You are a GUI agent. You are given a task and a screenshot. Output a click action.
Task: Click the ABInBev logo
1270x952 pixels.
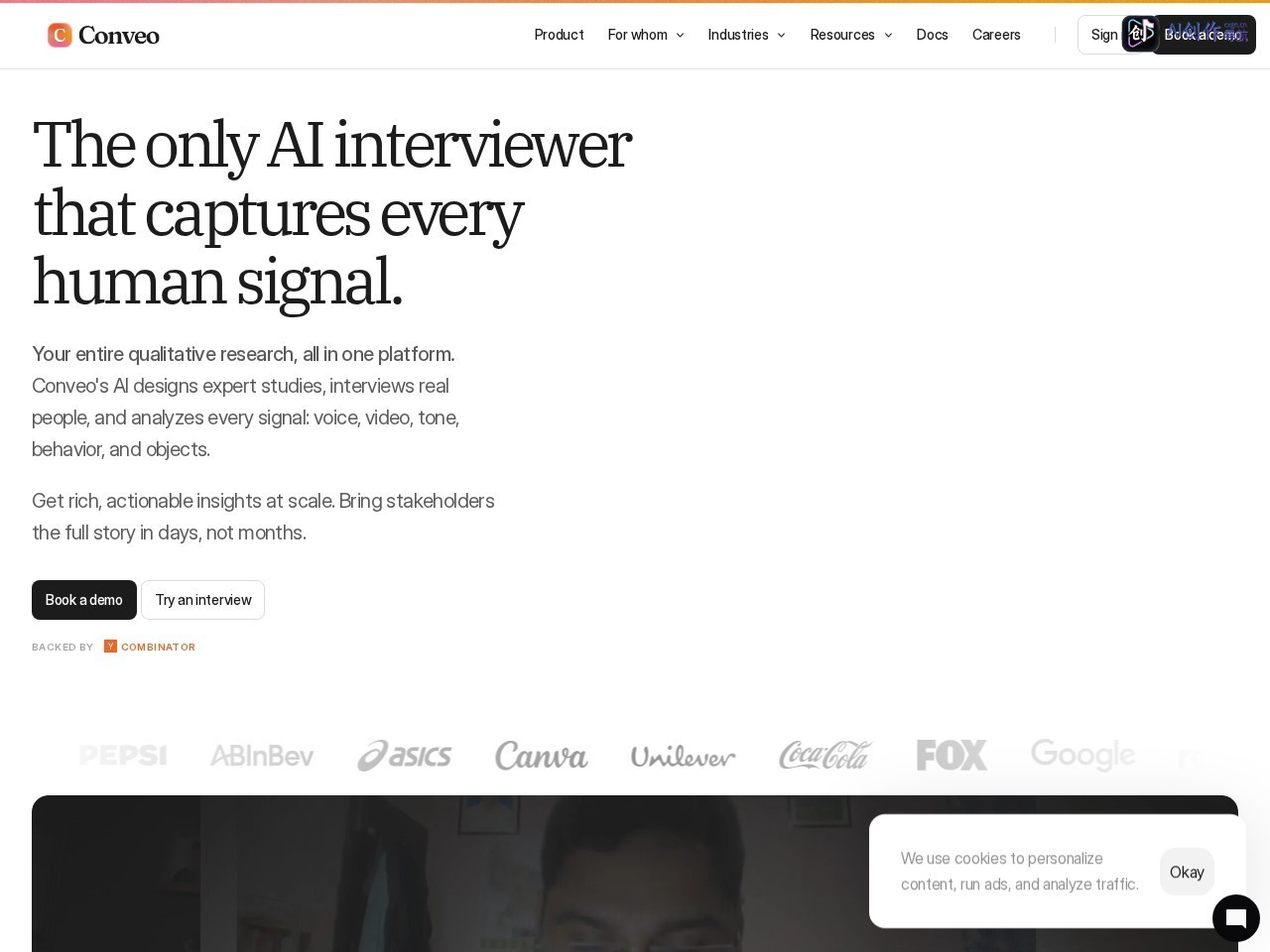[x=262, y=756]
